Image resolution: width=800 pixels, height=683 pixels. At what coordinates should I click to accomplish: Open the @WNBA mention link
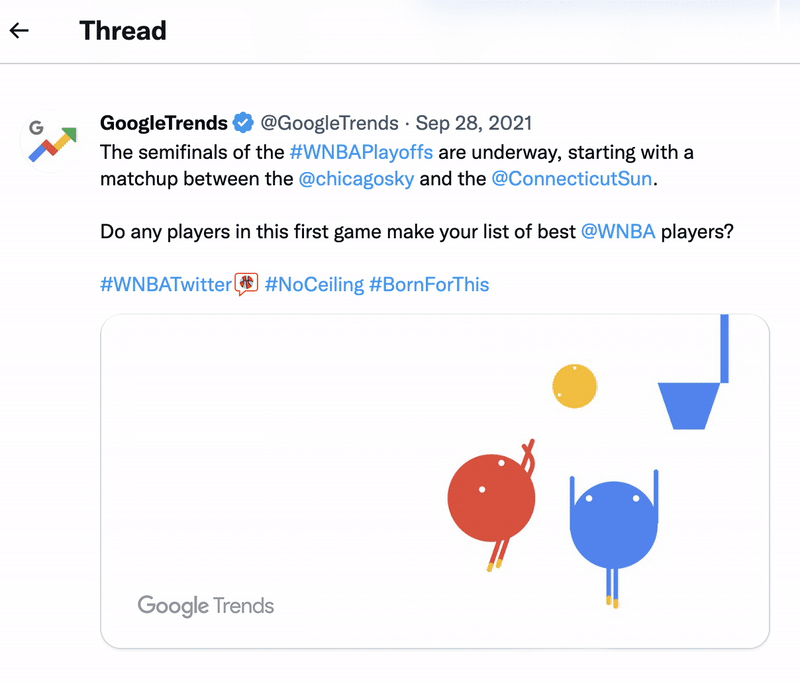[x=618, y=232]
